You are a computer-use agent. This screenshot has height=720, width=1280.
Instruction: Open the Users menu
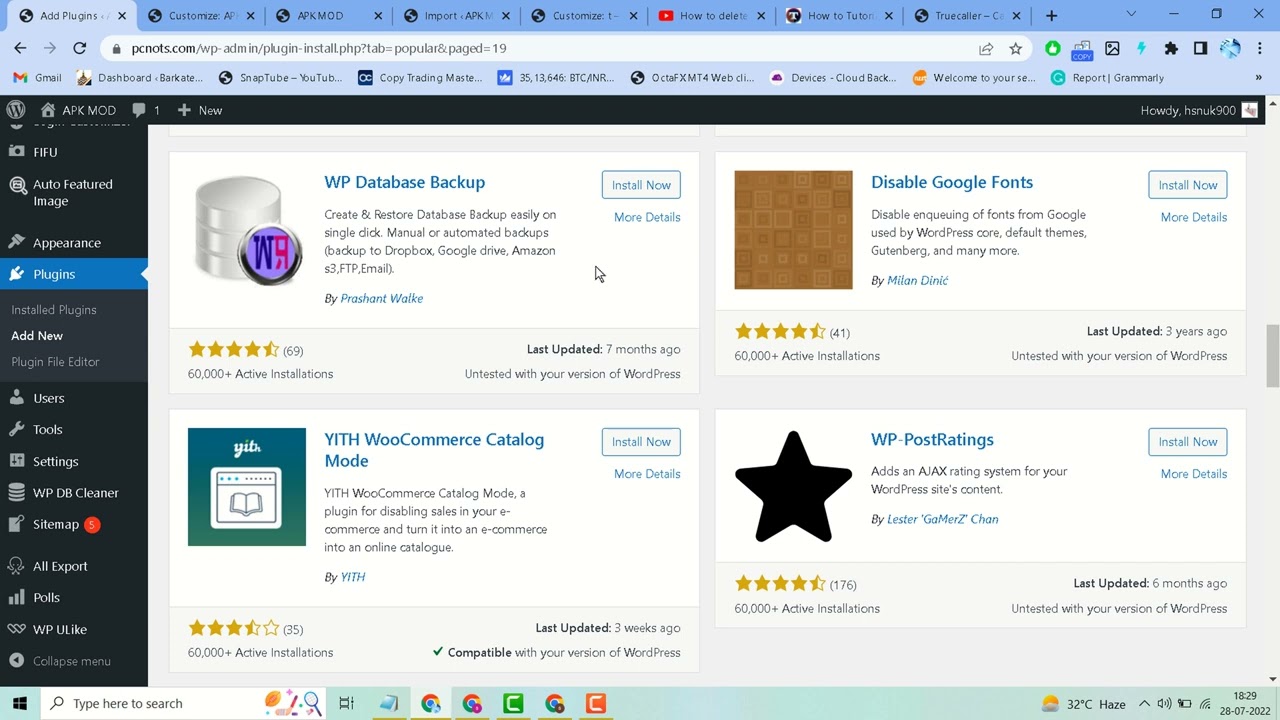pos(74,398)
